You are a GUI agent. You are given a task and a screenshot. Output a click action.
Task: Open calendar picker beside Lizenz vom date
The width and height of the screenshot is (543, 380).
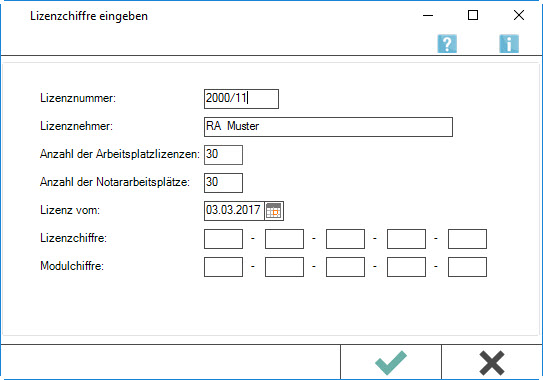(274, 211)
